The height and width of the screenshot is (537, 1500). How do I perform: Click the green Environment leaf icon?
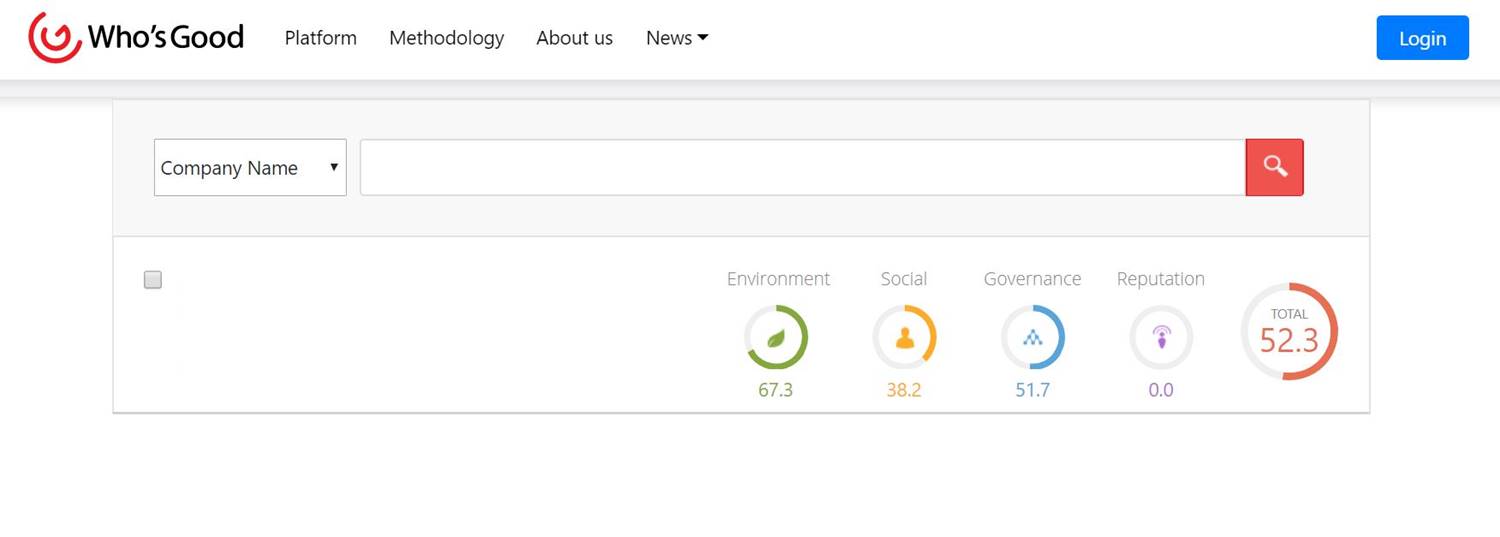pyautogui.click(x=776, y=338)
